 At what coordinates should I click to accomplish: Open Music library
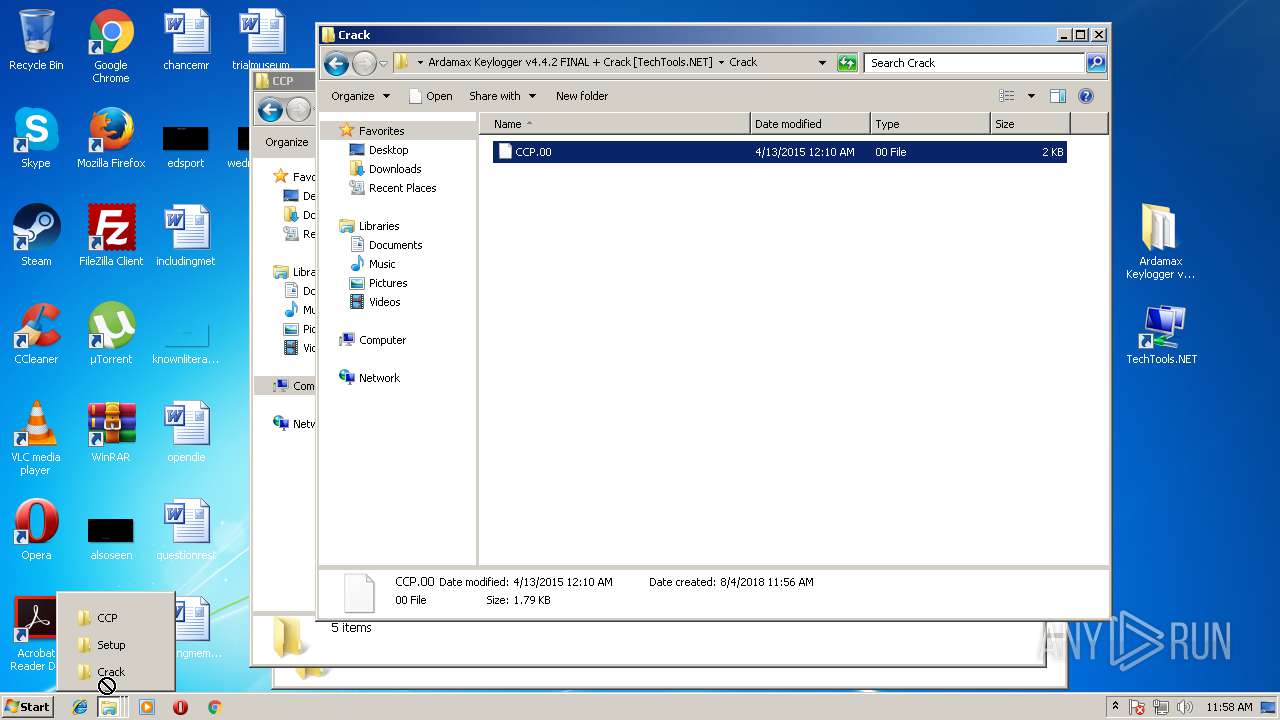click(382, 264)
